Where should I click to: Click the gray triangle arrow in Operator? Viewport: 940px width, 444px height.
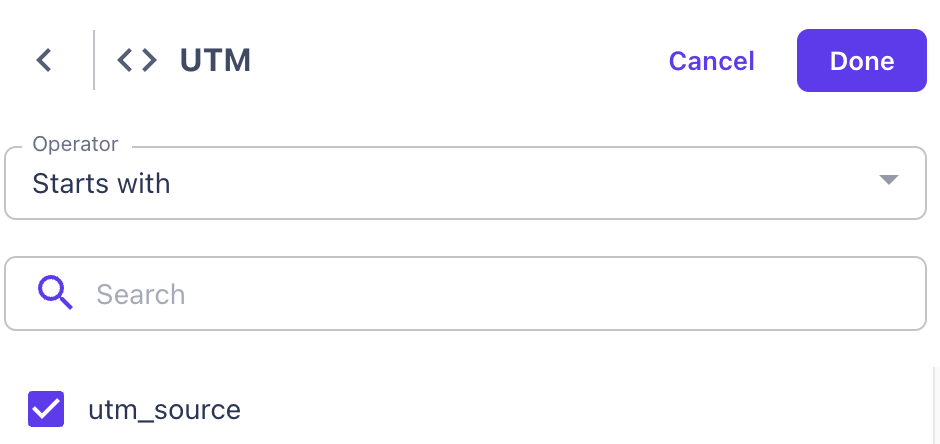coord(888,181)
